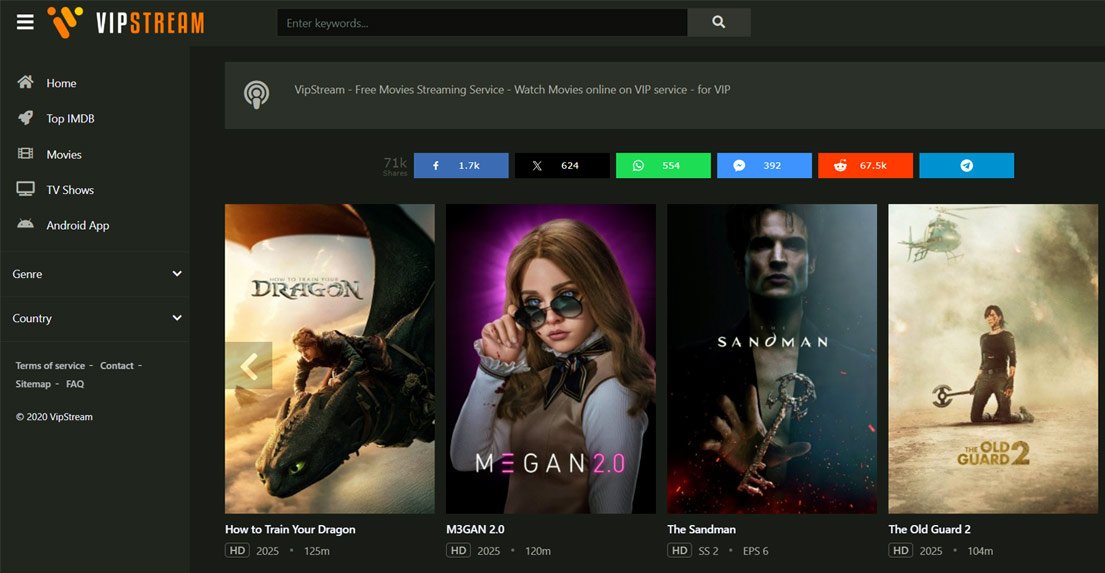The height and width of the screenshot is (573, 1105).
Task: Click the VipStream logo
Action: point(126,23)
